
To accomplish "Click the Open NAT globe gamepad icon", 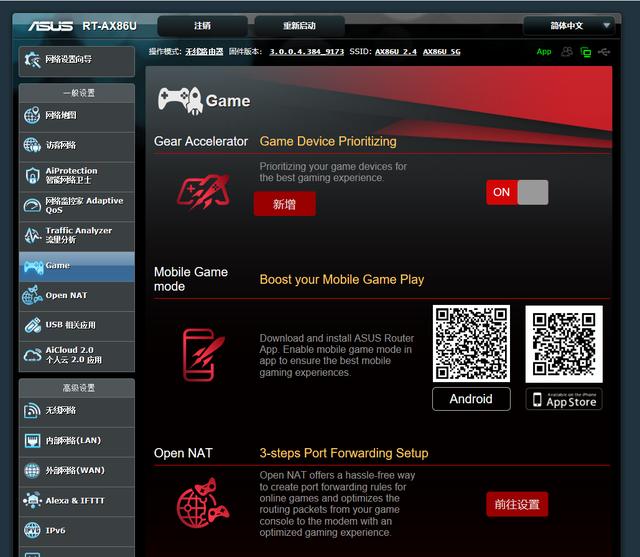I will tap(203, 503).
